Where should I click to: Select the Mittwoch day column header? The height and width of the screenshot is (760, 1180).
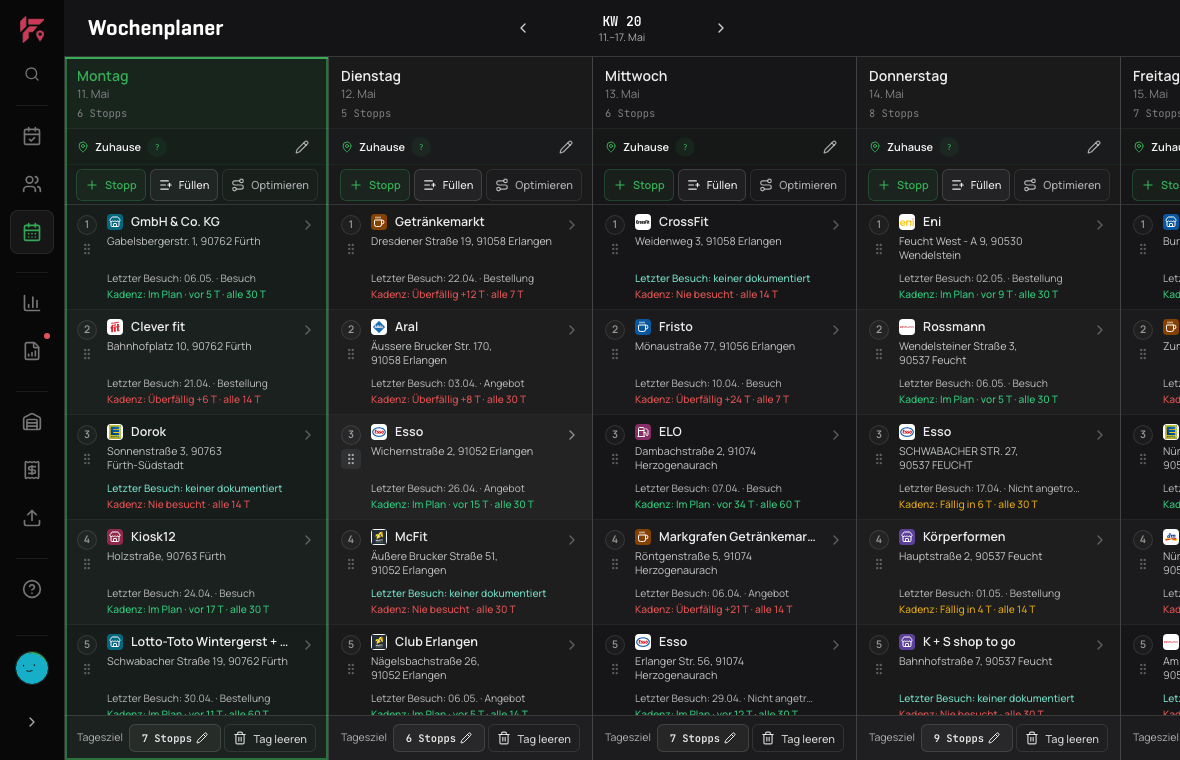coord(725,93)
